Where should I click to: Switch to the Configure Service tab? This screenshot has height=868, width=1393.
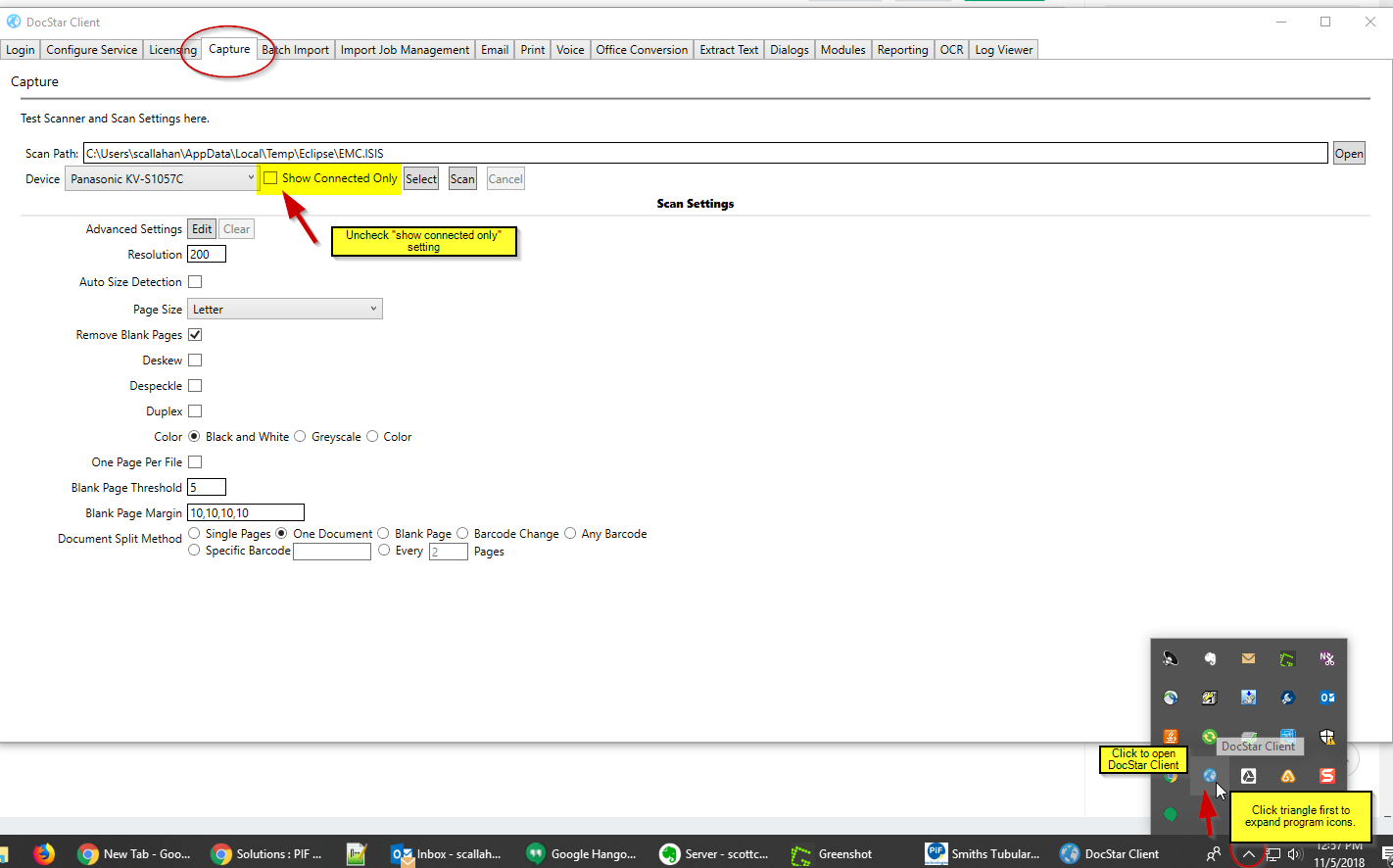(x=92, y=50)
